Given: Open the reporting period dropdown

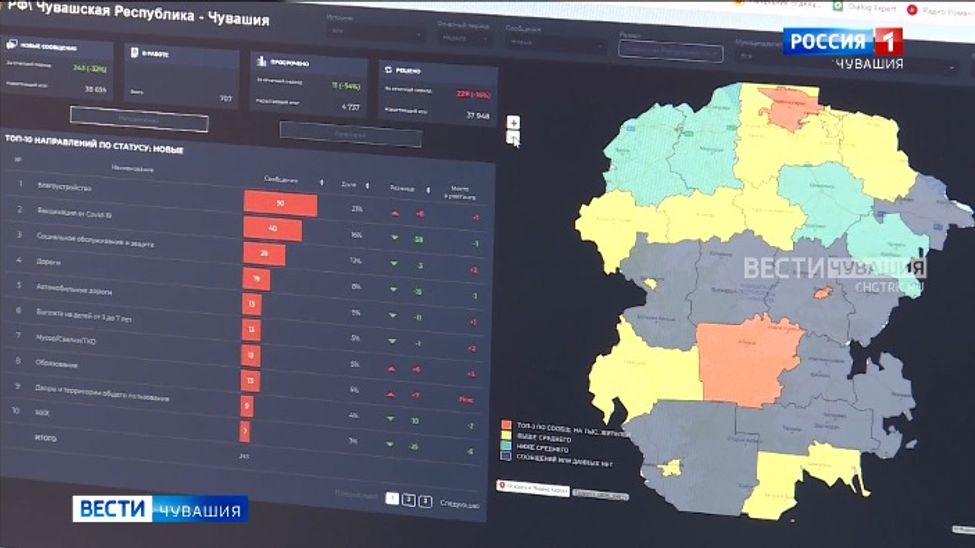Looking at the screenshot, I should click(465, 39).
